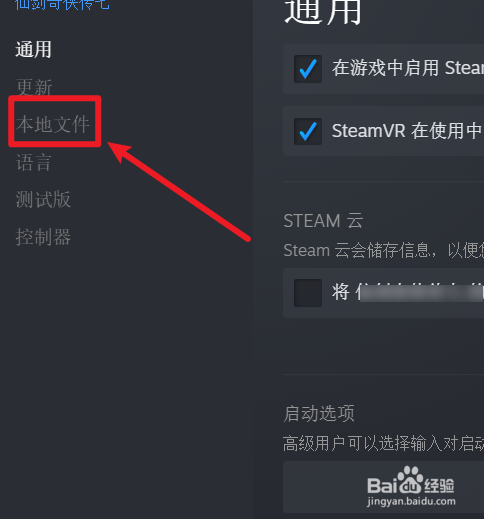Click the blurred Steam Cloud option row
Screen dimensions: 484x519
click(x=383, y=293)
